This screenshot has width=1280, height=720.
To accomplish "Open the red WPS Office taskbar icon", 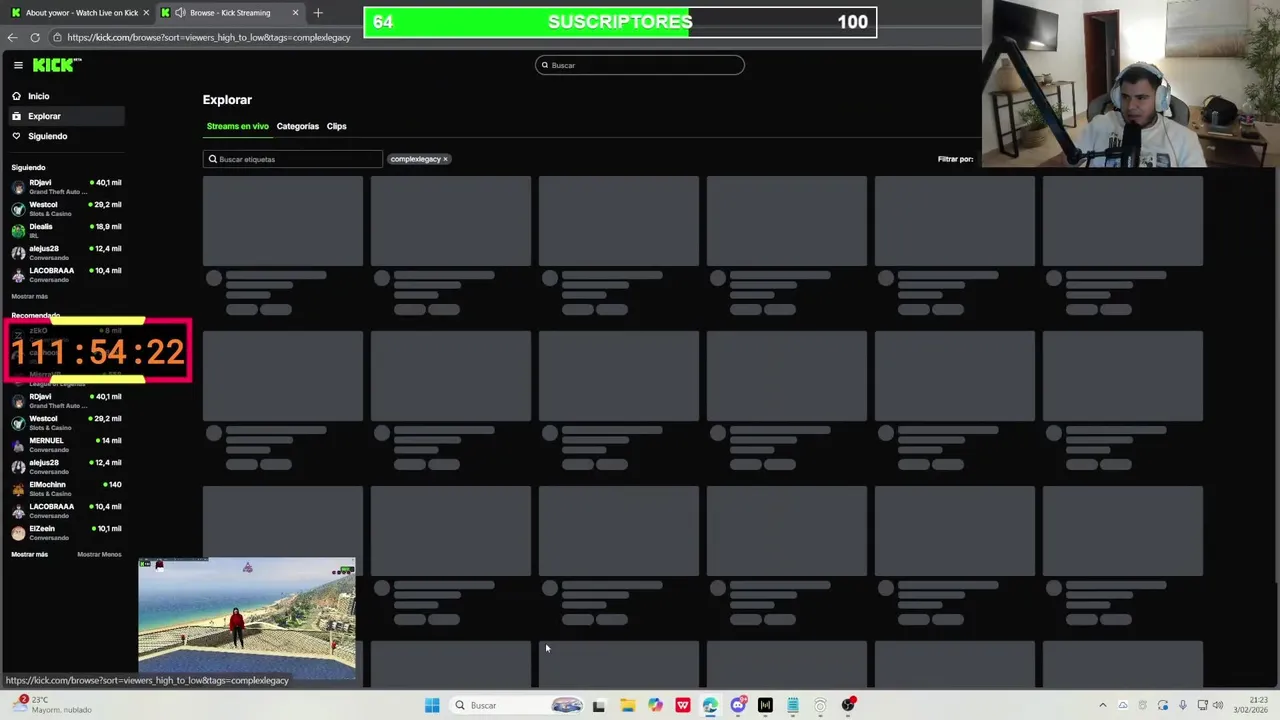I will (x=683, y=705).
